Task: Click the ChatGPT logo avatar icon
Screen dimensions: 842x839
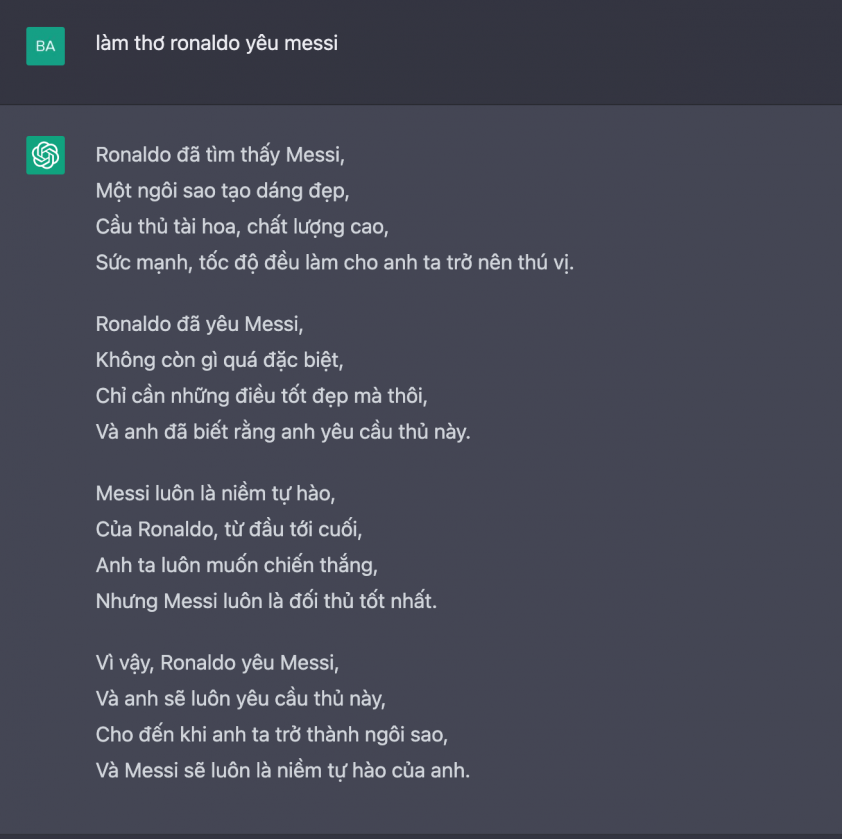Action: point(46,155)
